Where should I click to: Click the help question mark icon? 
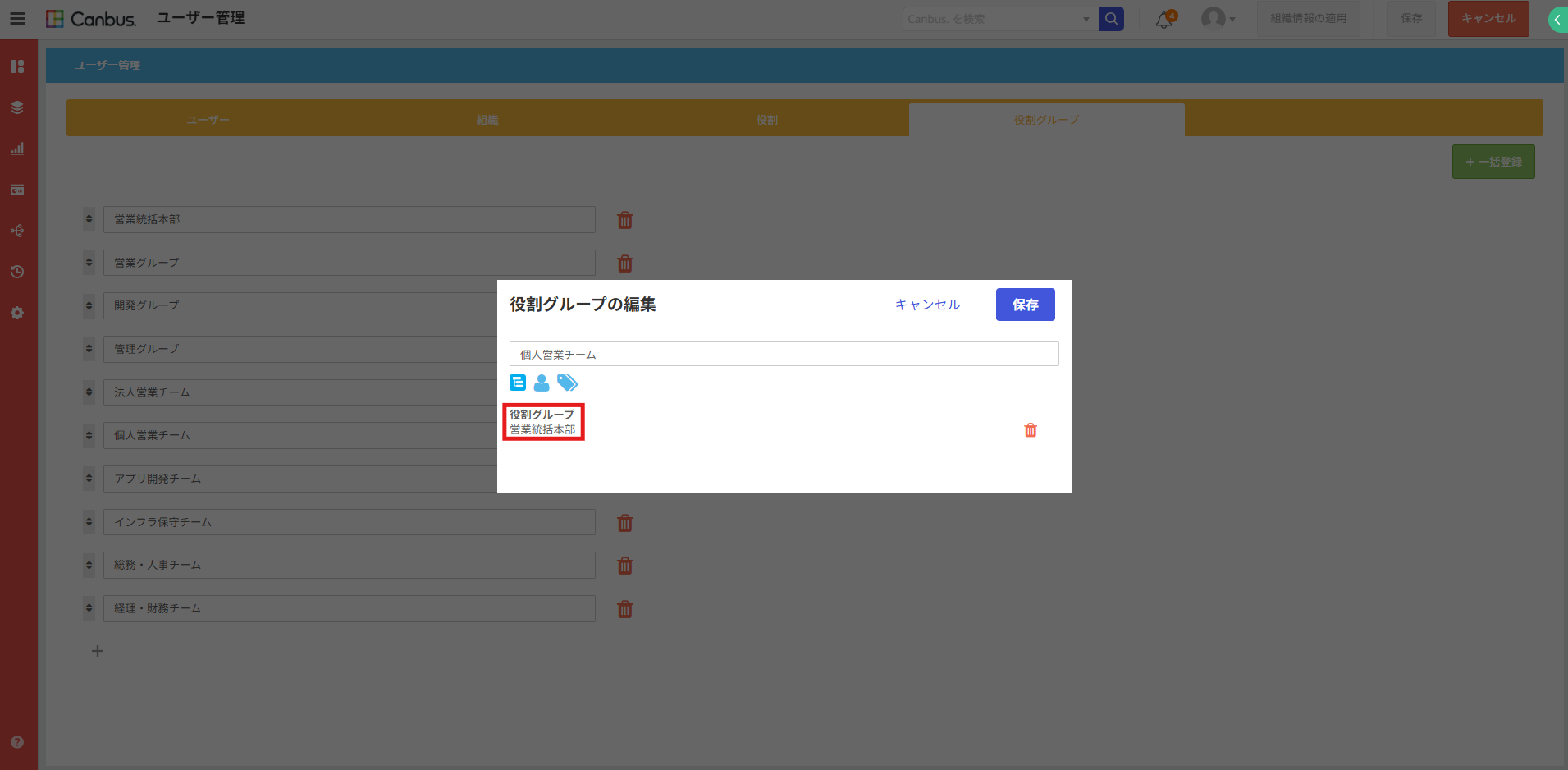click(17, 742)
